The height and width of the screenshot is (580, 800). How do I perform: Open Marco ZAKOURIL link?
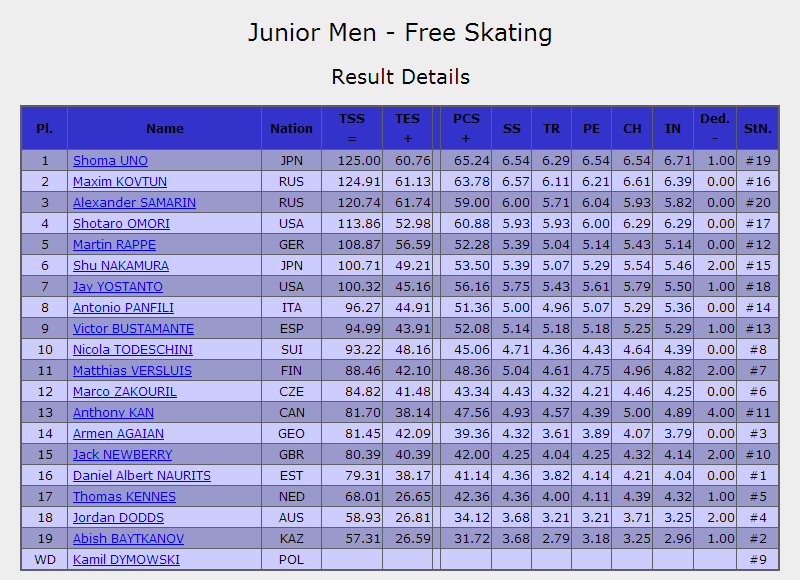pyautogui.click(x=124, y=392)
